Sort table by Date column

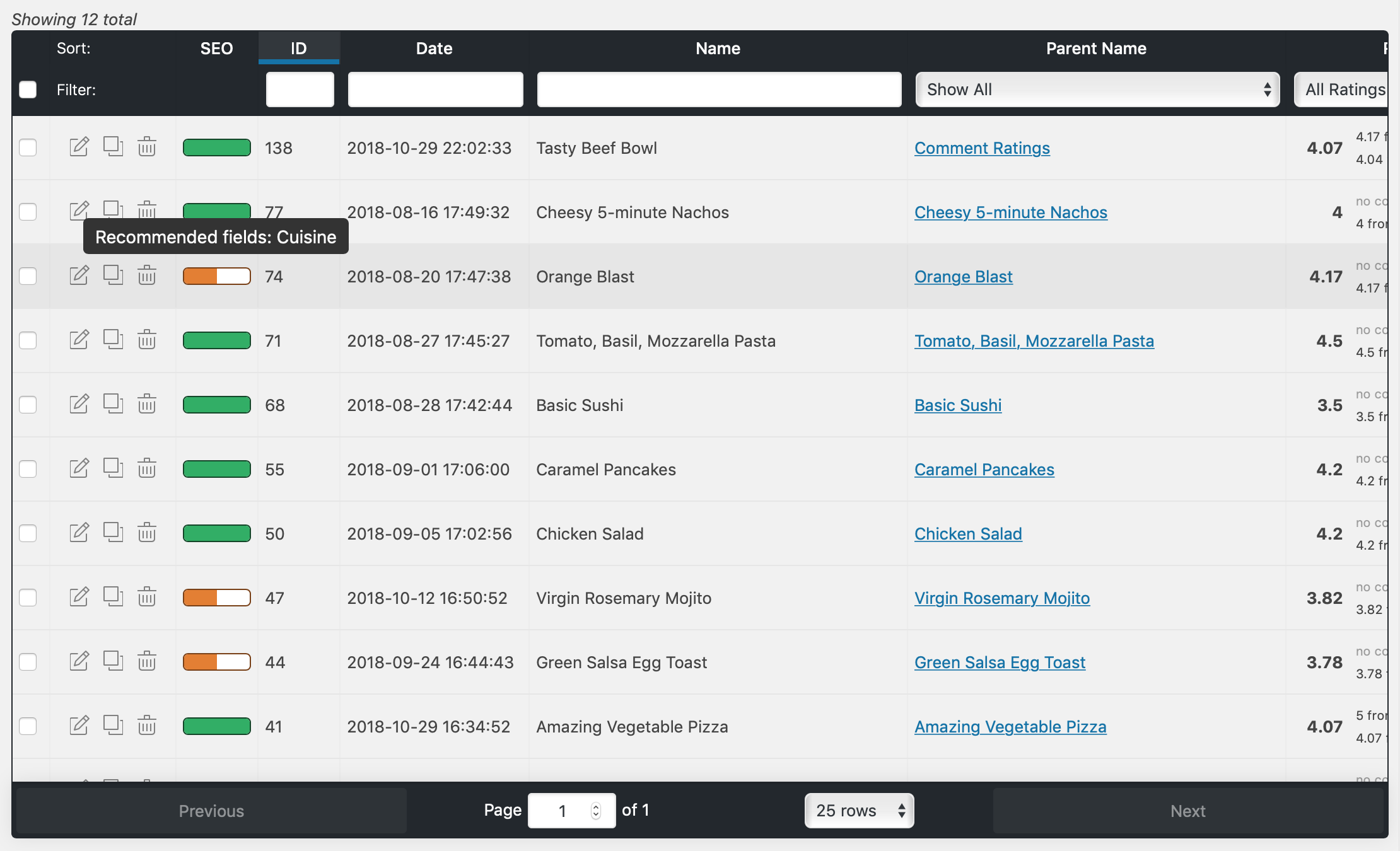pyautogui.click(x=434, y=49)
